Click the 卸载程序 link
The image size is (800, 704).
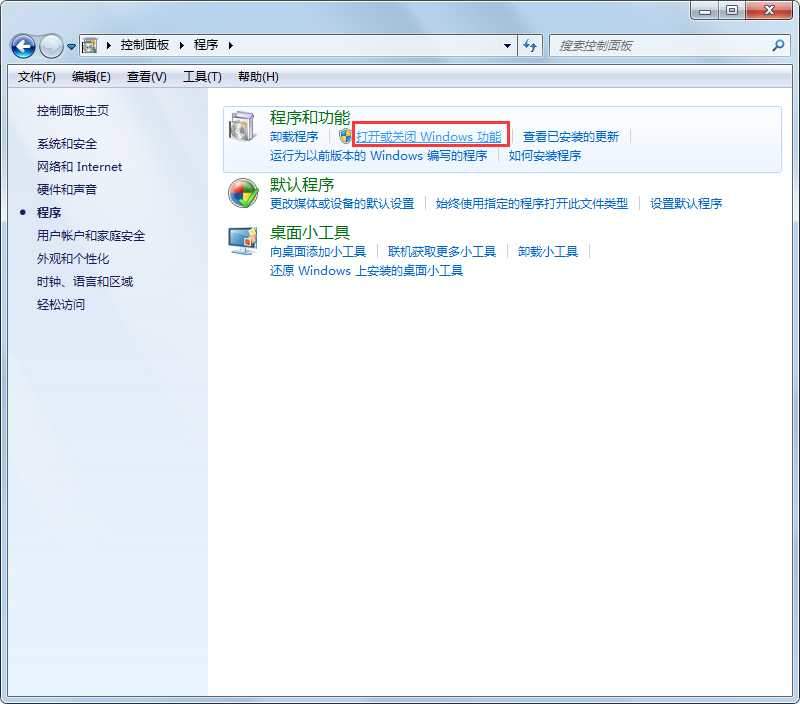coord(295,135)
